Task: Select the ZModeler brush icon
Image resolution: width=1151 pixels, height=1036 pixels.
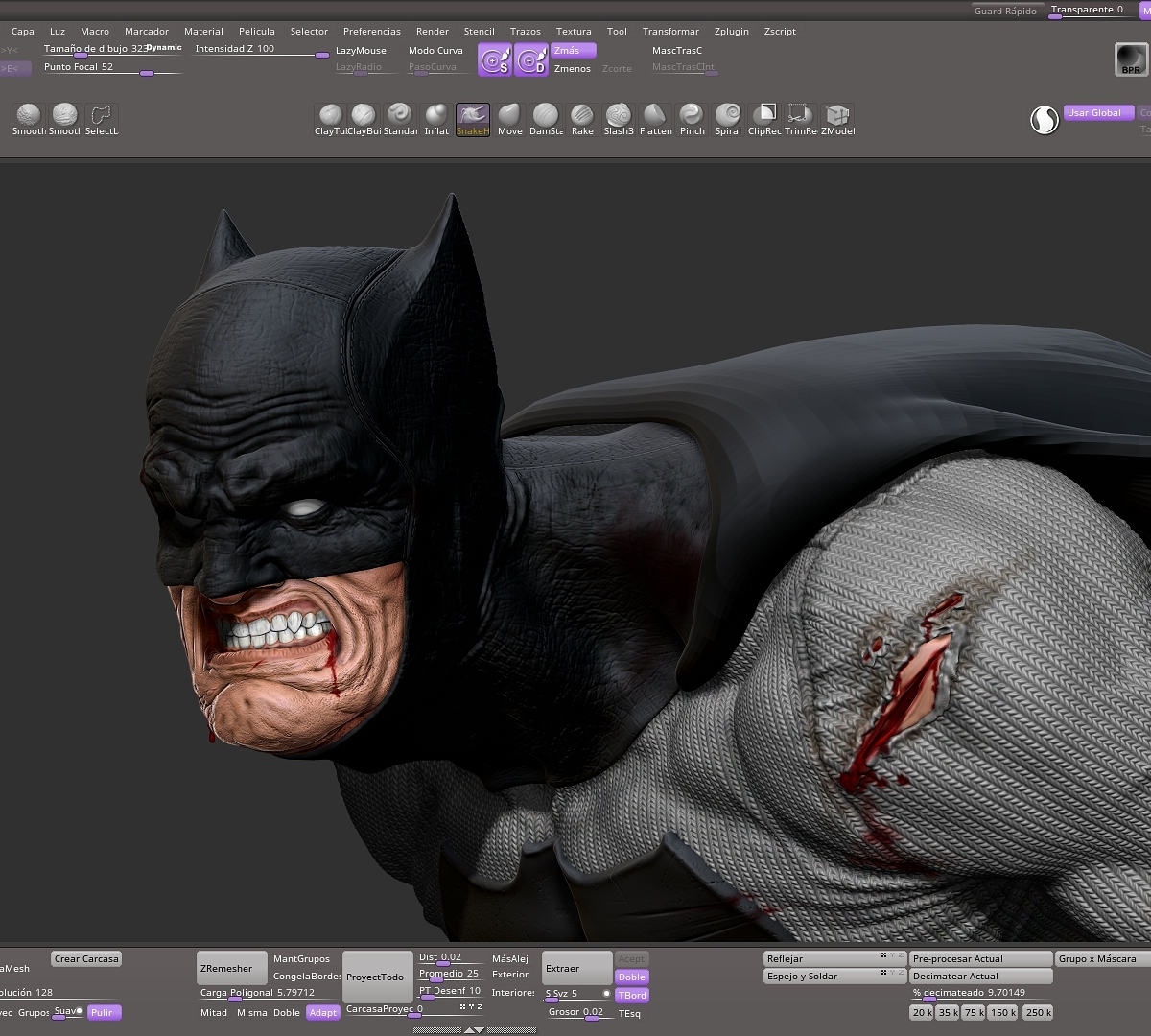Action: click(x=837, y=116)
